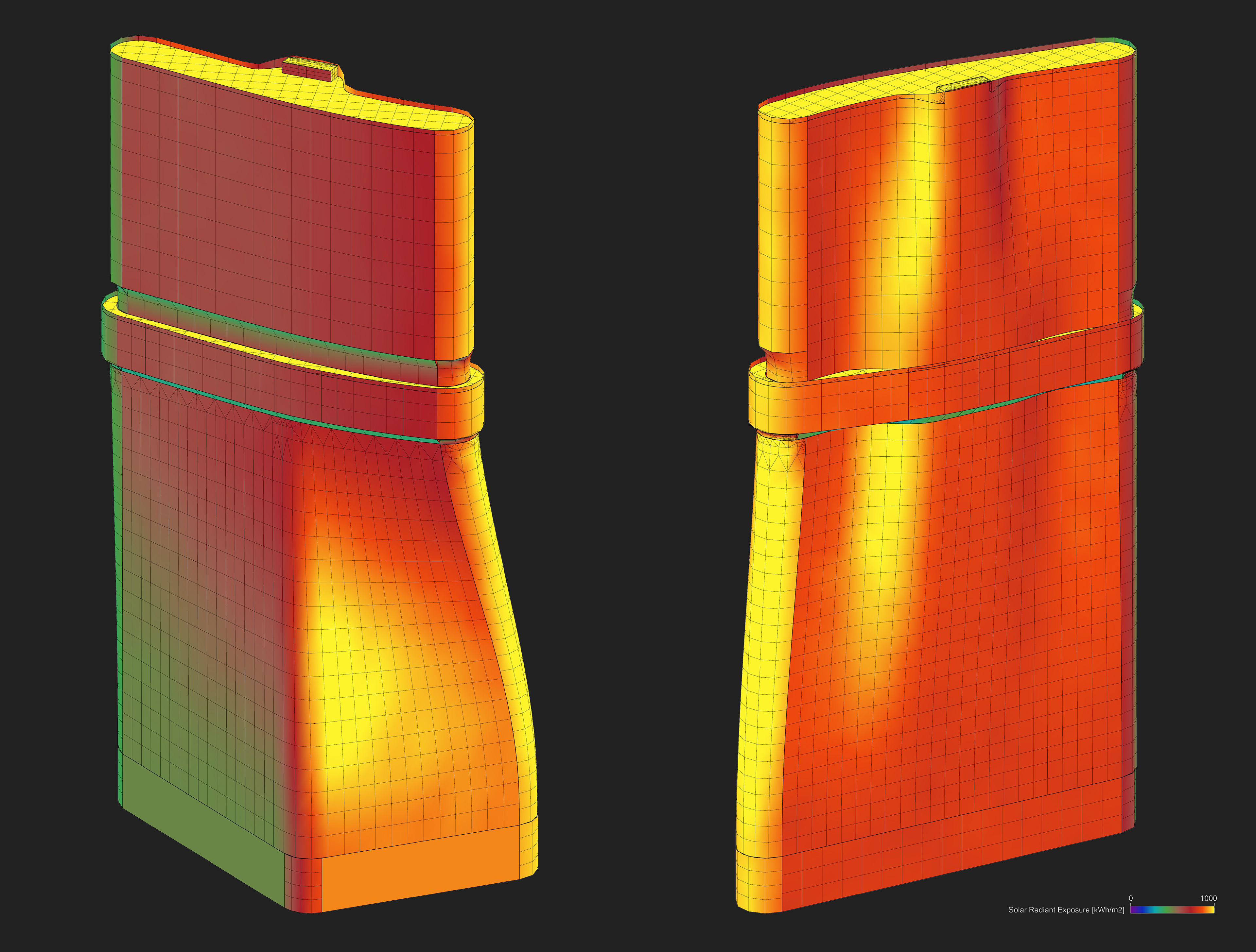Click the Solar Radiant Exposure legend label
This screenshot has height=952, width=1256.
1066,910
